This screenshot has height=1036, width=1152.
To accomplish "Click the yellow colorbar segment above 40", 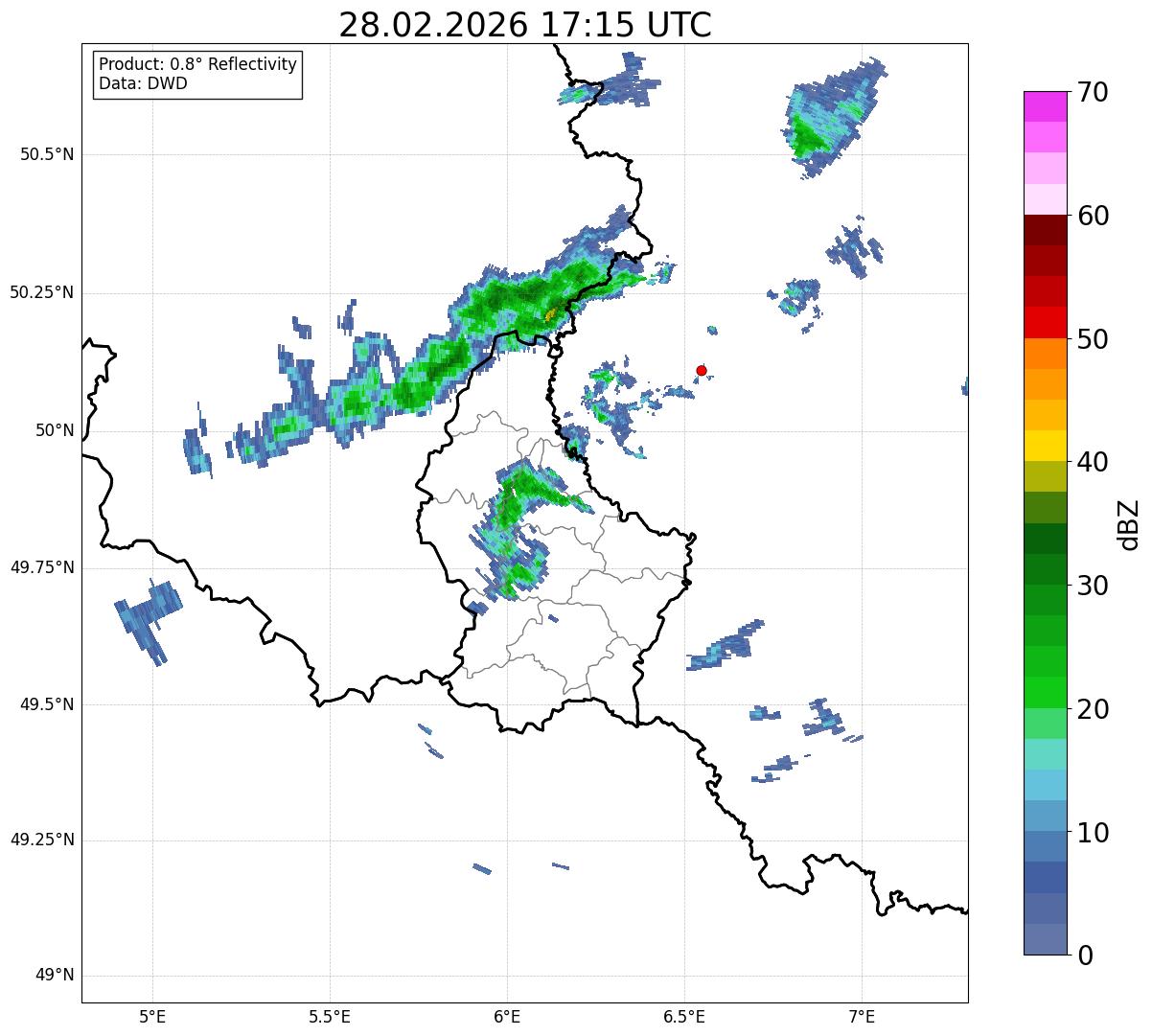I will coord(1045,446).
